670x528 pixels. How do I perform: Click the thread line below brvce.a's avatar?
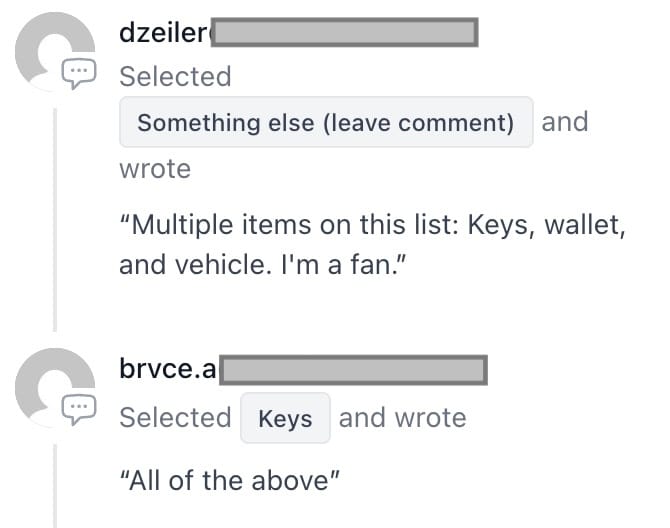pos(55,485)
